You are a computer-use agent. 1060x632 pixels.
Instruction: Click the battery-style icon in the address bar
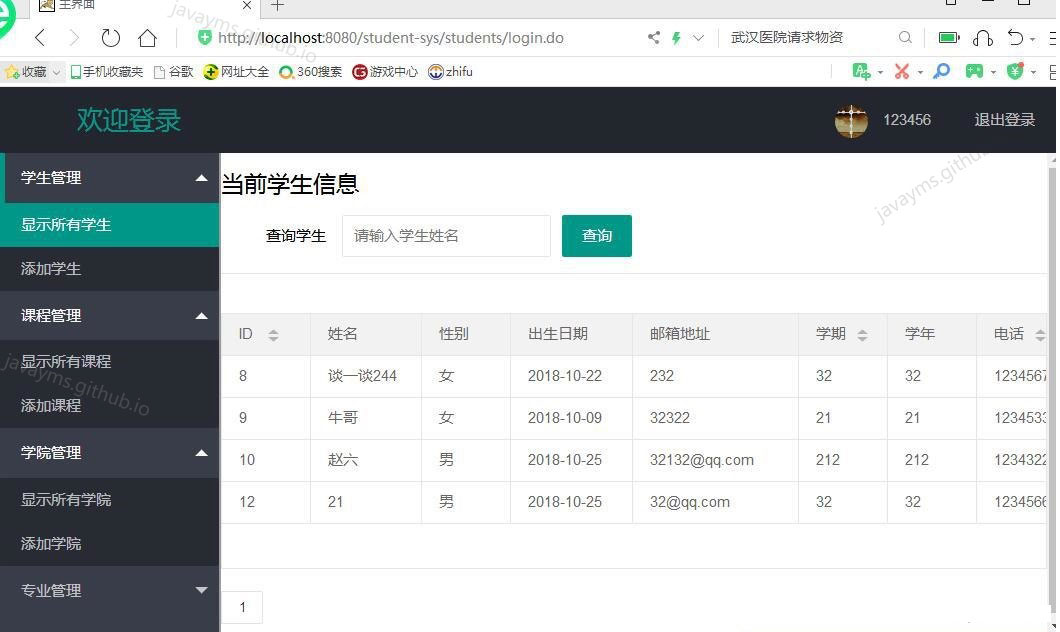947,37
